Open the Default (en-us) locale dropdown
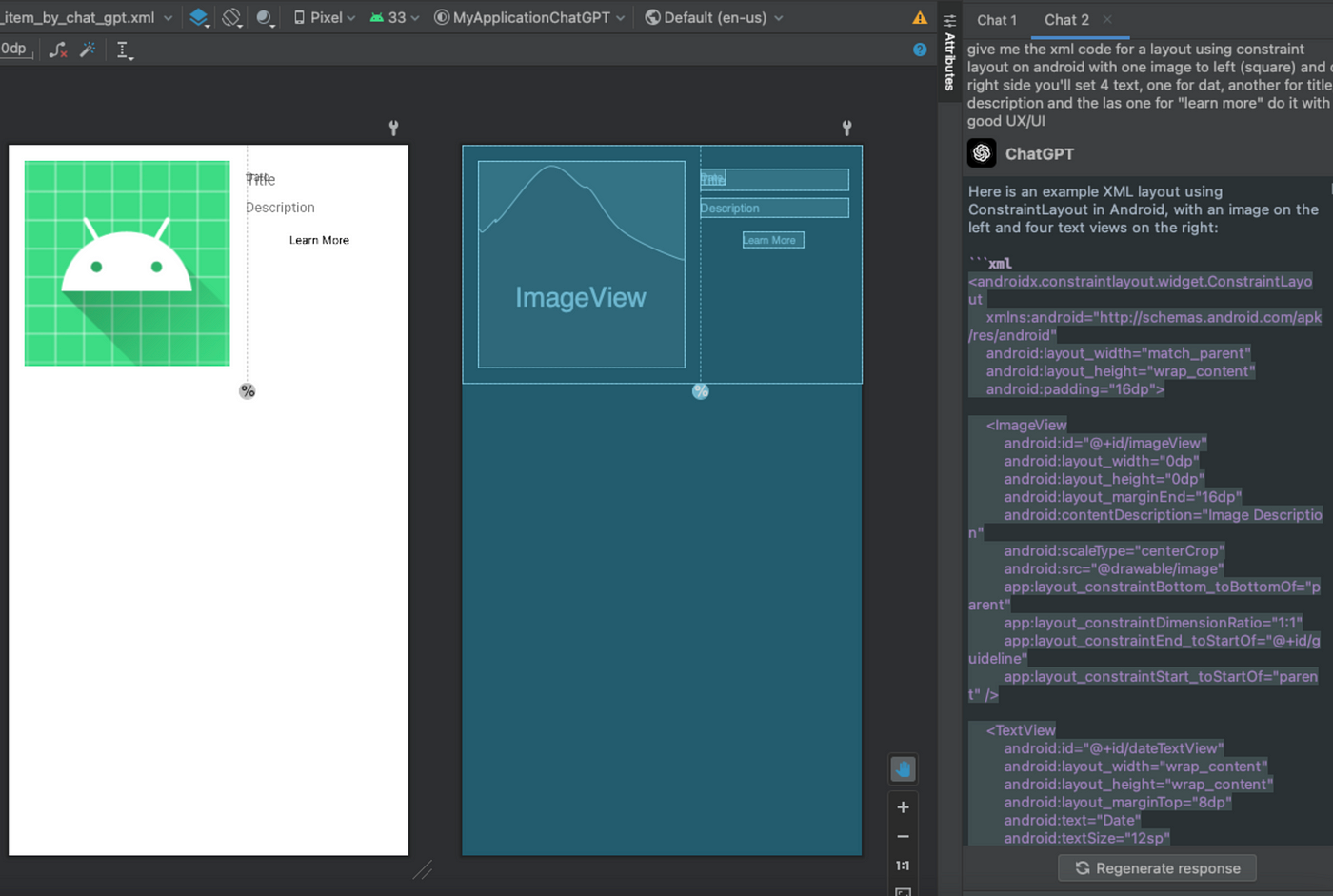 pos(714,17)
